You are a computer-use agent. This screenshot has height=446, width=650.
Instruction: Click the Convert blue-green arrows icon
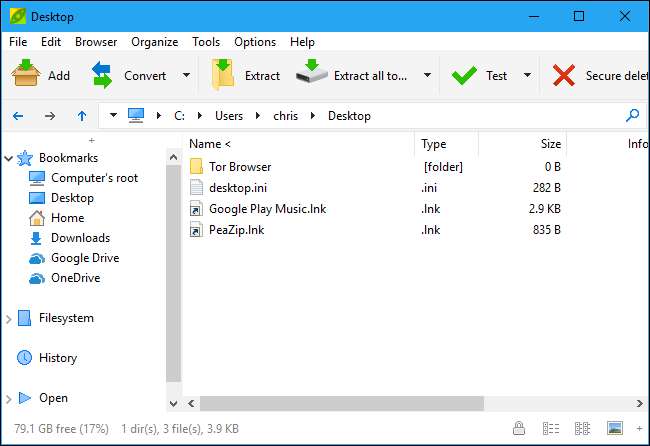102,75
